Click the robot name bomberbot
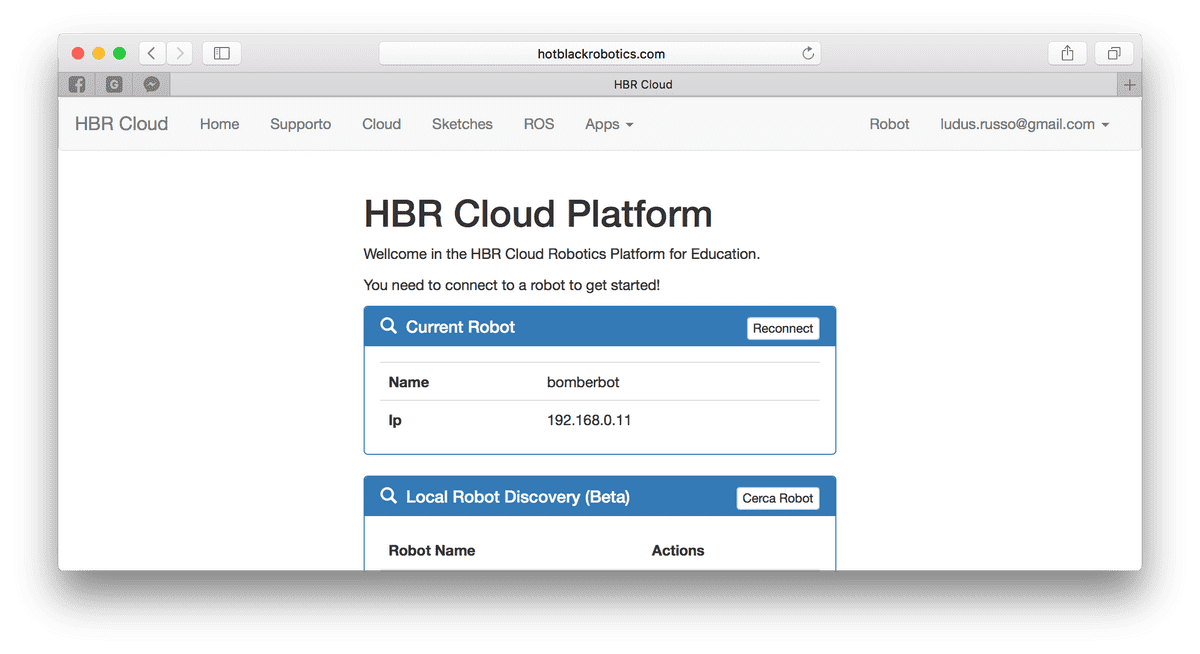 [x=583, y=382]
